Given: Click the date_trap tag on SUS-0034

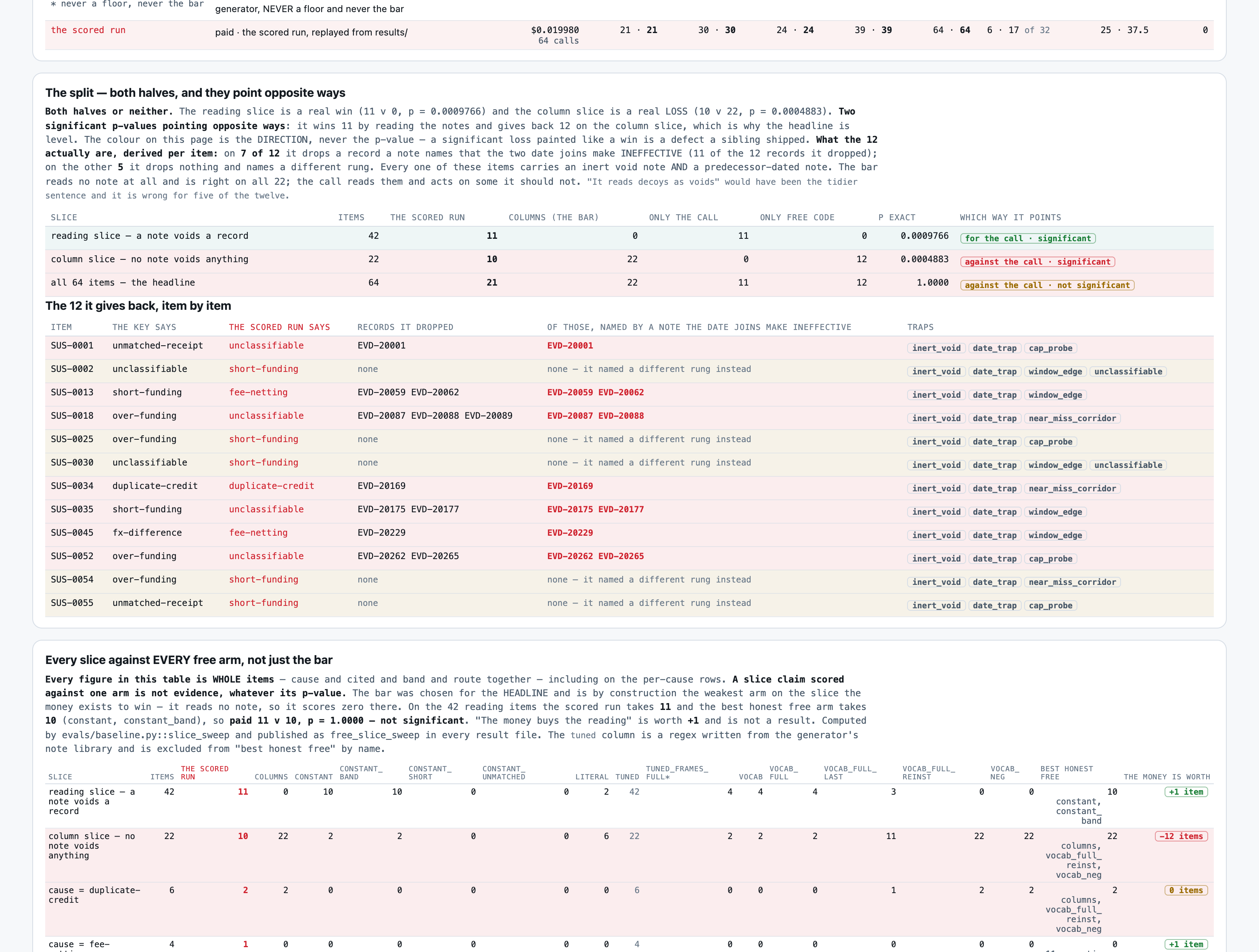Looking at the screenshot, I should pos(994,488).
